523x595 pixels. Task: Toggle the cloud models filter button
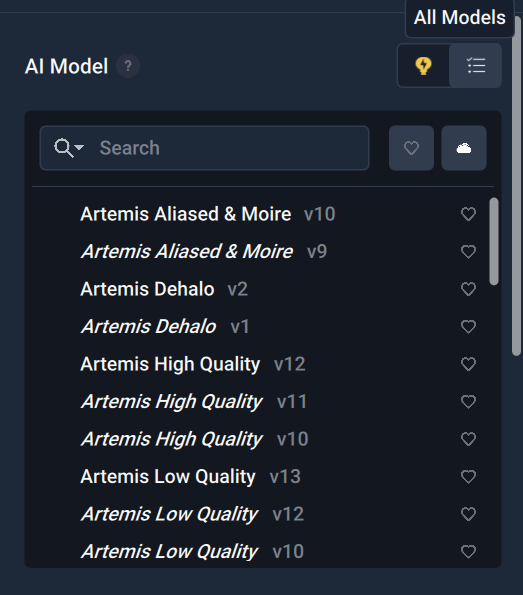(x=464, y=148)
